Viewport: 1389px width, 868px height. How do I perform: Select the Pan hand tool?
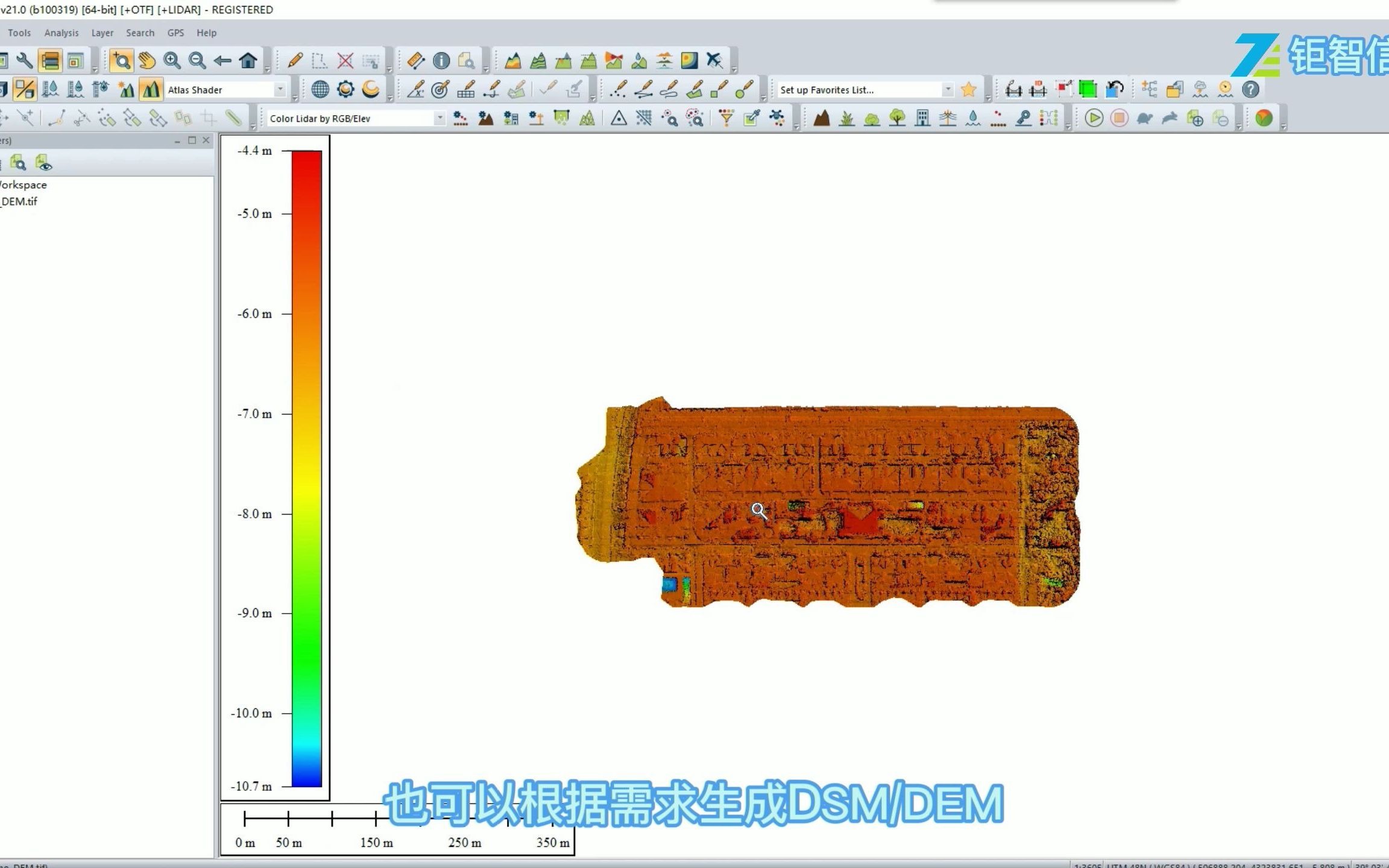pos(146,60)
